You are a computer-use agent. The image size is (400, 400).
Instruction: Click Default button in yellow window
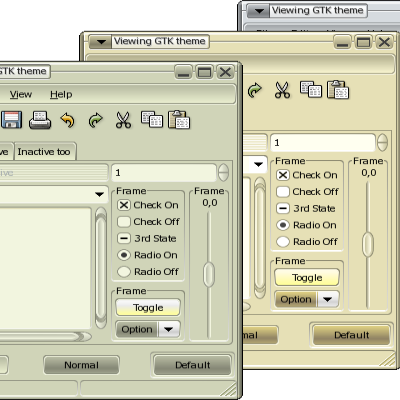click(351, 335)
